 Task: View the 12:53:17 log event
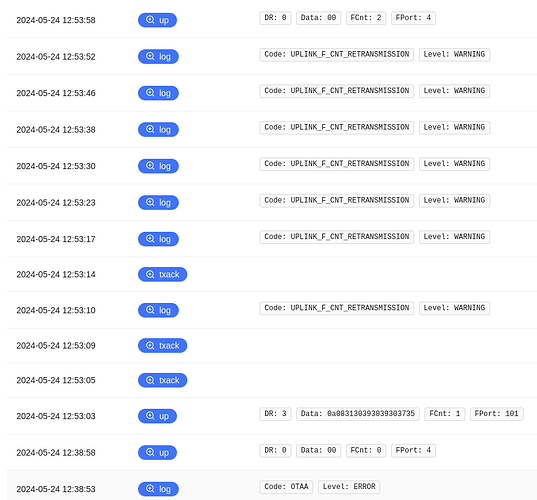tap(158, 239)
